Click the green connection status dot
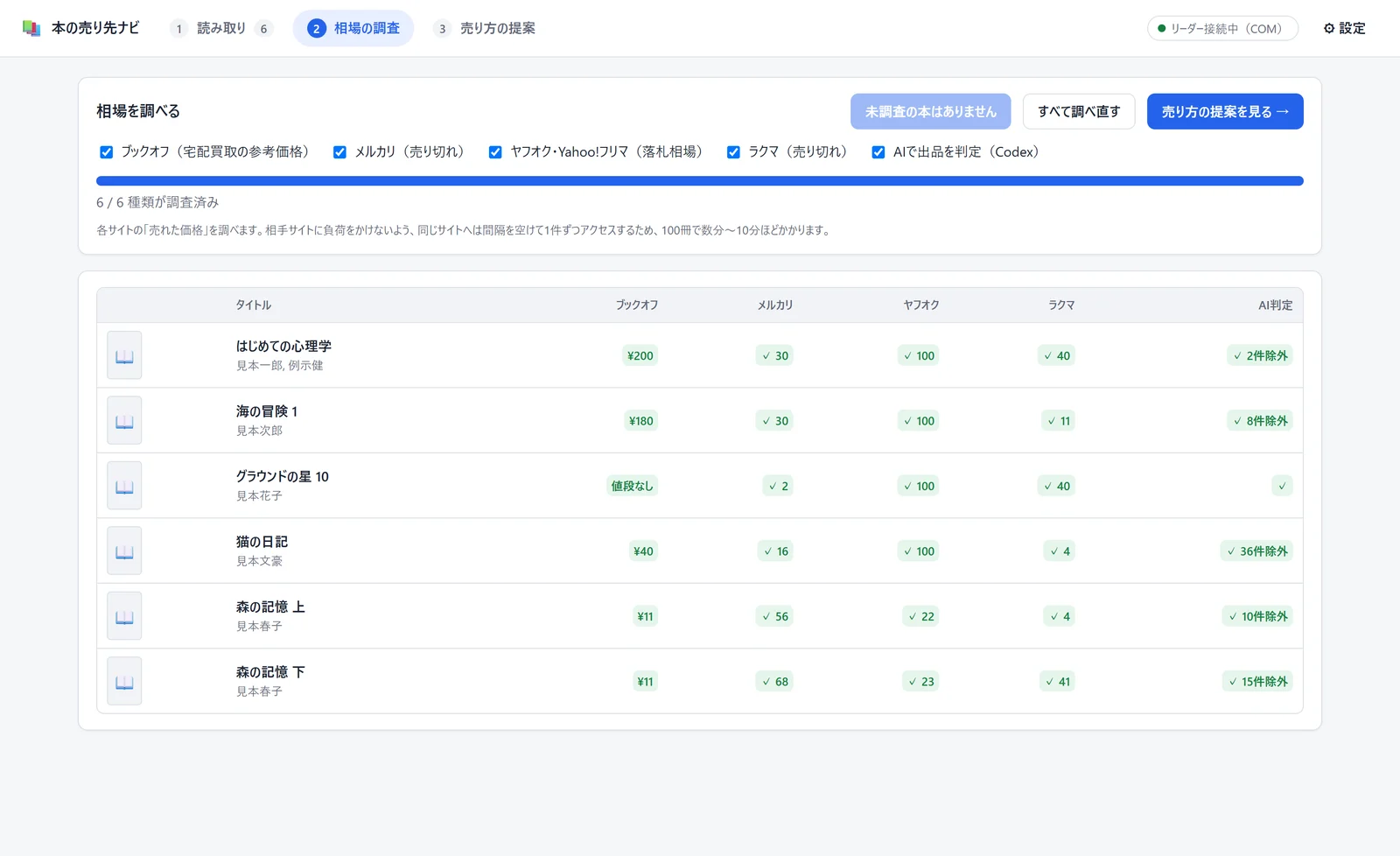 [x=1162, y=29]
